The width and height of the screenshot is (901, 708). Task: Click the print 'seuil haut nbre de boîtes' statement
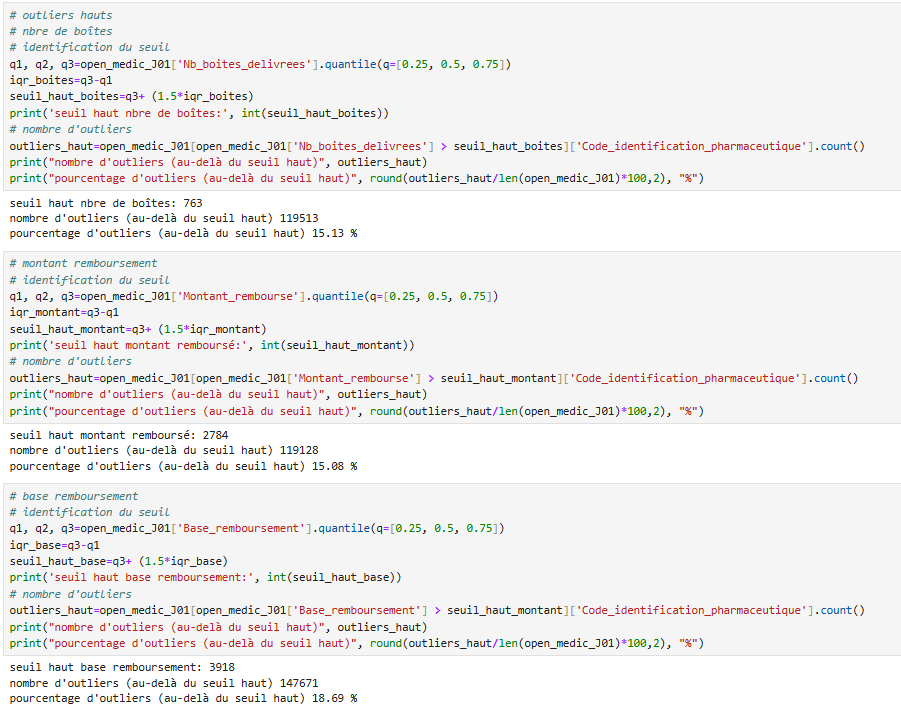pyautogui.click(x=199, y=113)
